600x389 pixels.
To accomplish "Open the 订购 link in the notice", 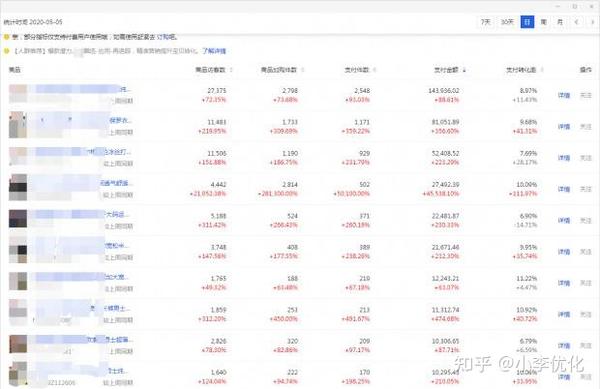I will coord(163,37).
